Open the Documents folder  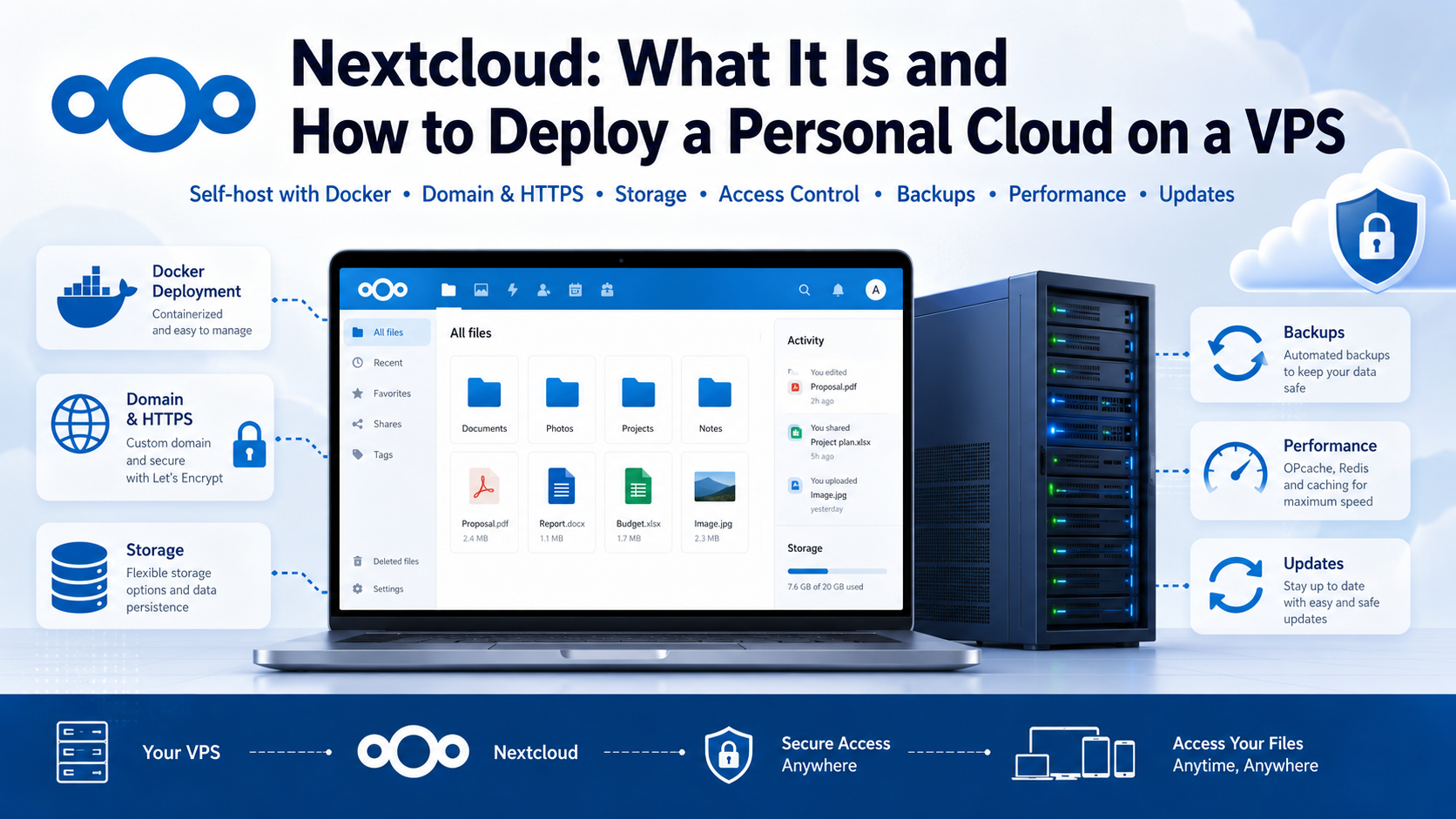tap(484, 399)
